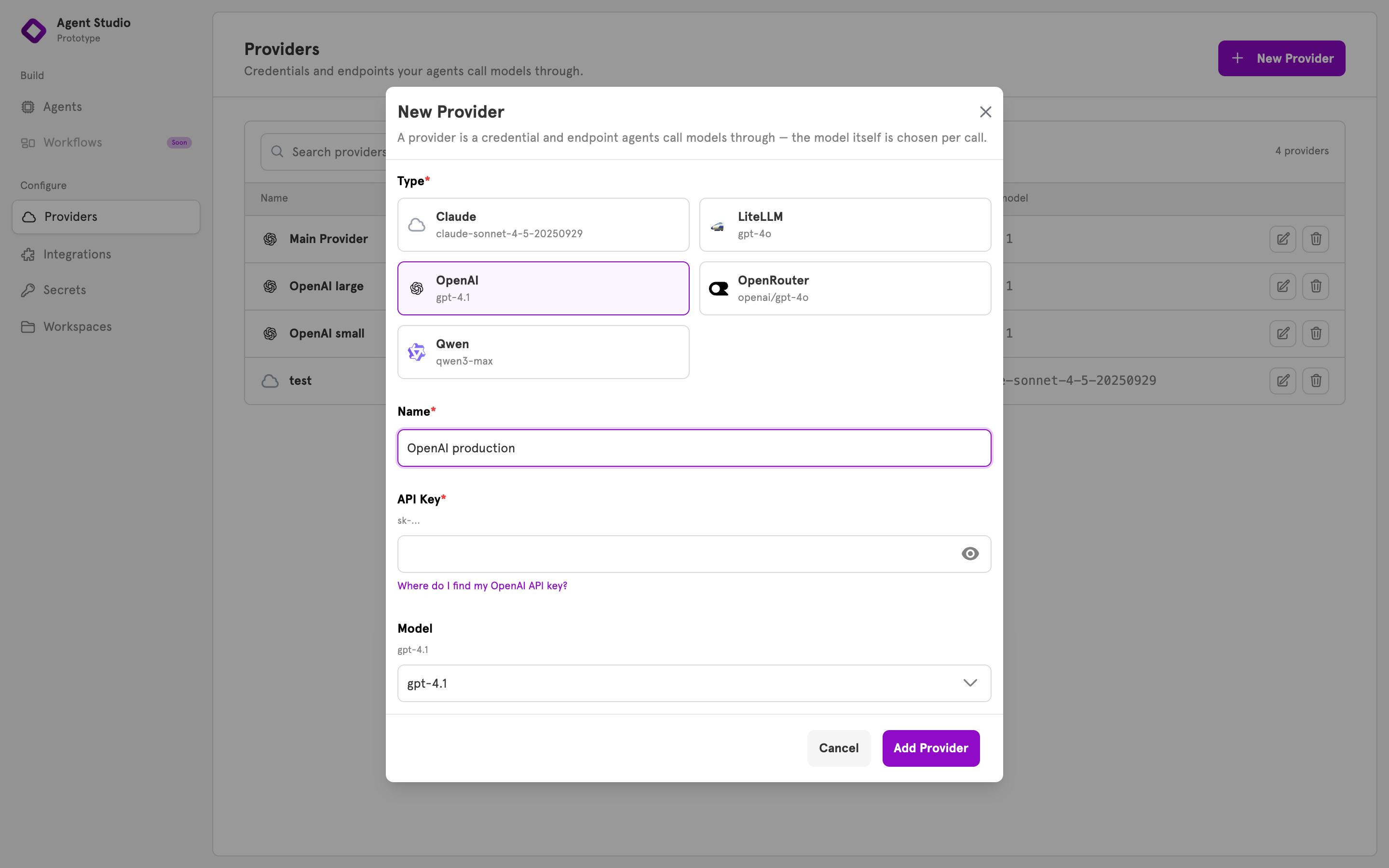Delete the Main Provider row
Screen dimensions: 1389x868
pos(1316,239)
